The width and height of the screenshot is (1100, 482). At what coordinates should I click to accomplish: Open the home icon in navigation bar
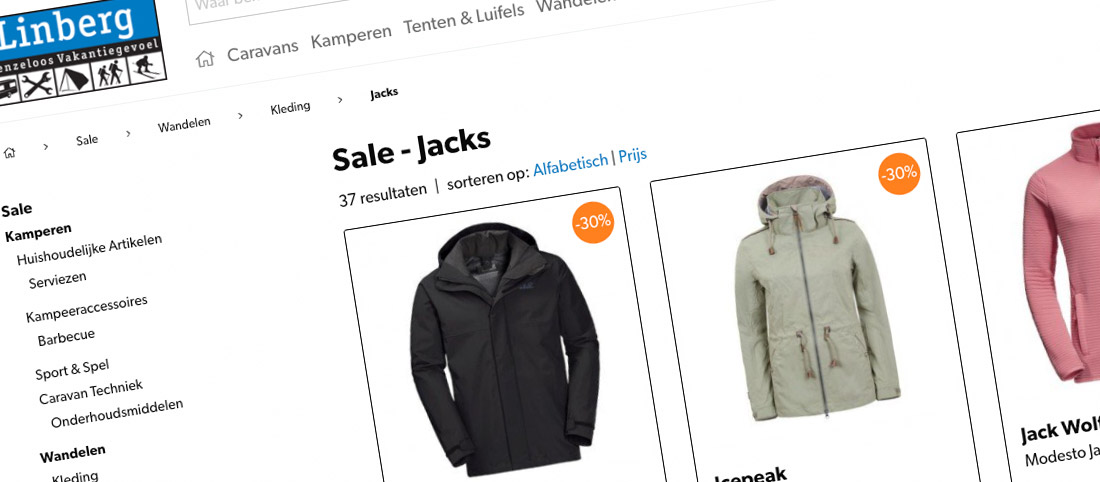[204, 59]
